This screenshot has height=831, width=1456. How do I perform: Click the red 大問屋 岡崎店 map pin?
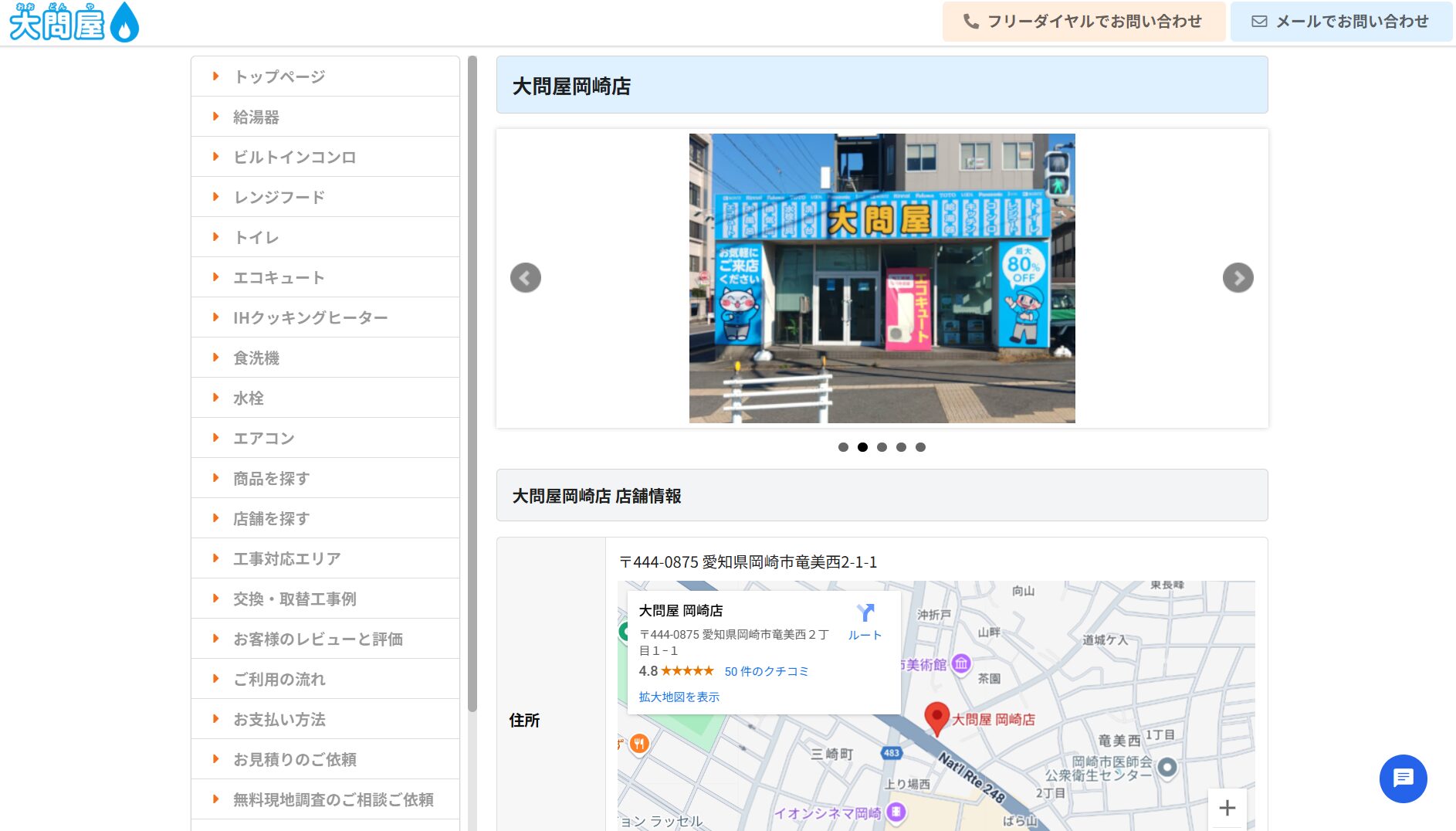click(936, 718)
